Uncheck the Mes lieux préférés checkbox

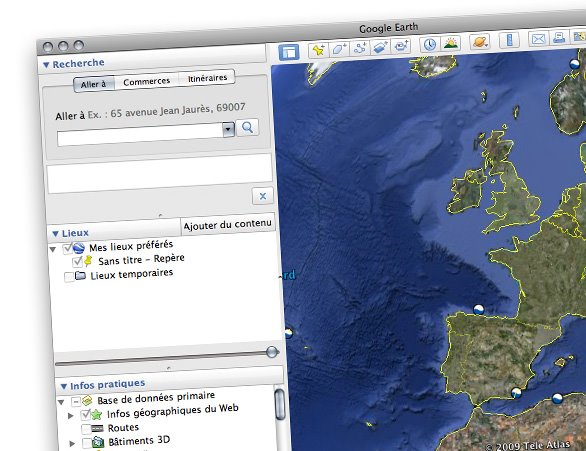pos(67,248)
